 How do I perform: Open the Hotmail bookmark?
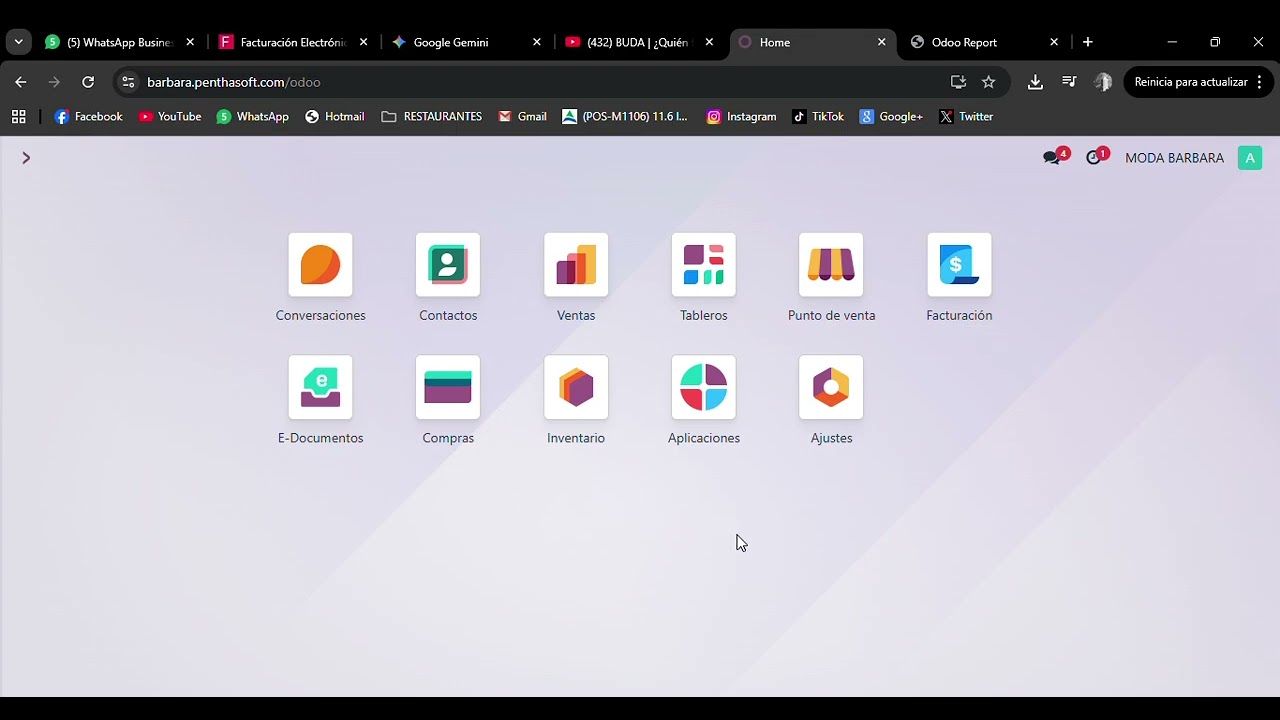[x=335, y=117]
